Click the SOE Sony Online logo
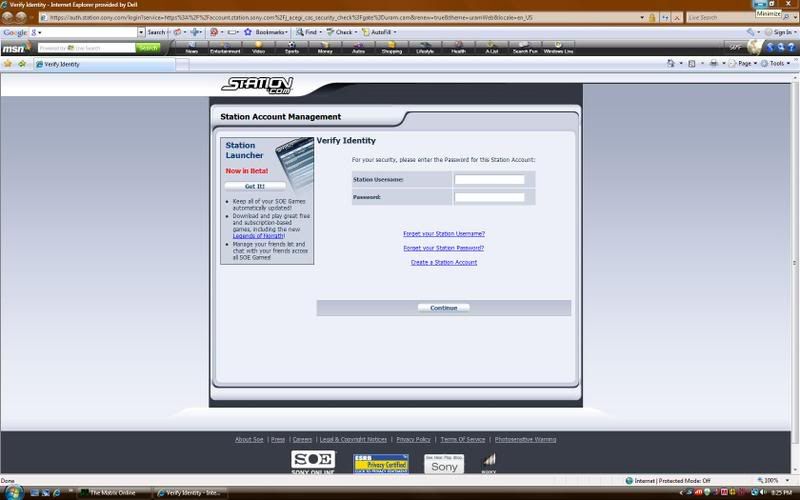 pos(311,463)
